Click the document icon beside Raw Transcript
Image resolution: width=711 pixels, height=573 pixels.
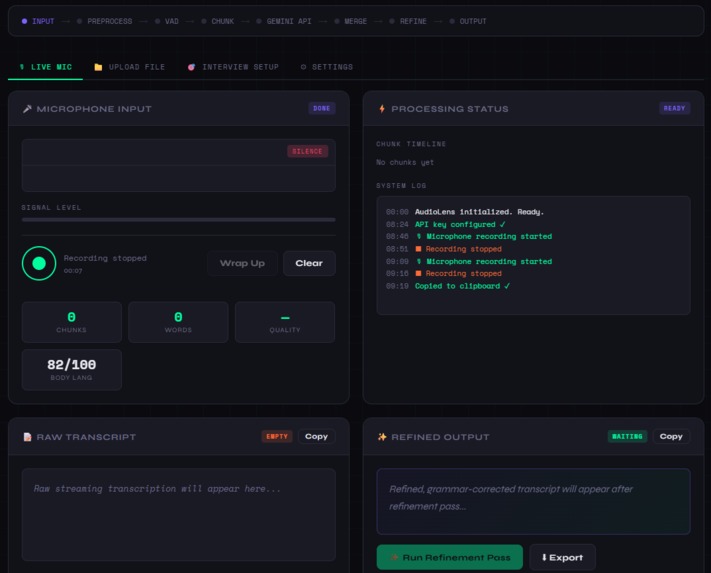[x=27, y=437]
